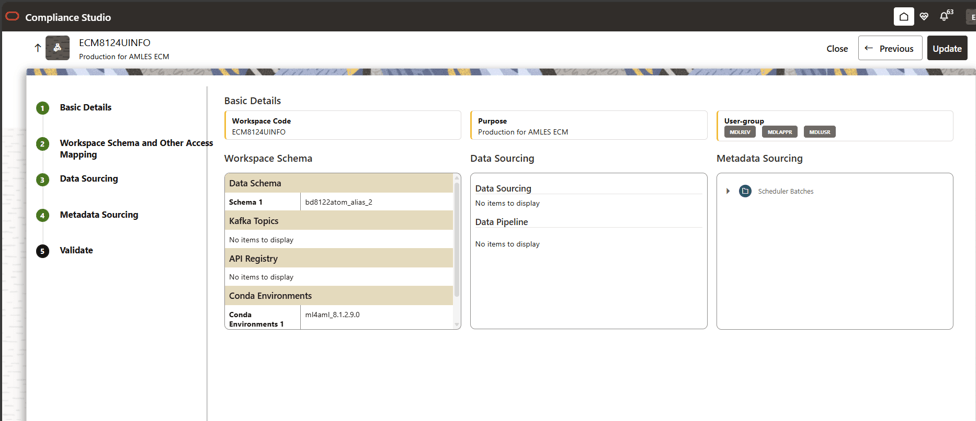This screenshot has height=421, width=976.
Task: Click the Update button
Action: click(x=947, y=48)
